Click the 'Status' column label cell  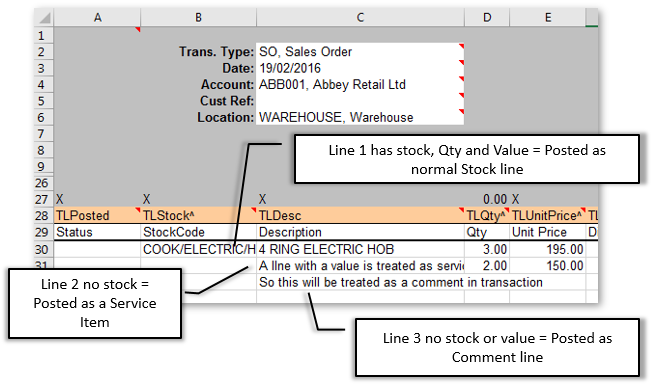tap(97, 232)
